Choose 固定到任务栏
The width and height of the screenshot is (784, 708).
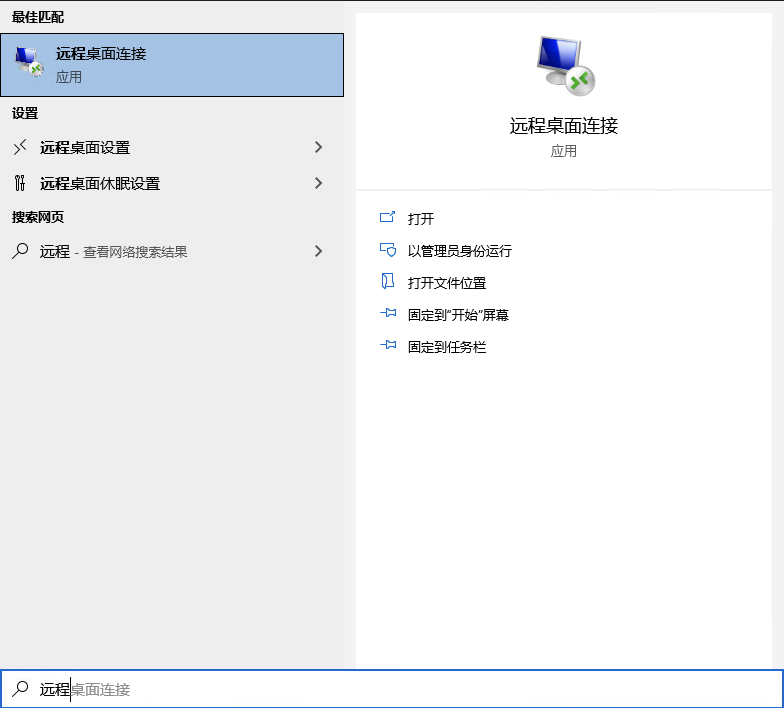pos(446,346)
